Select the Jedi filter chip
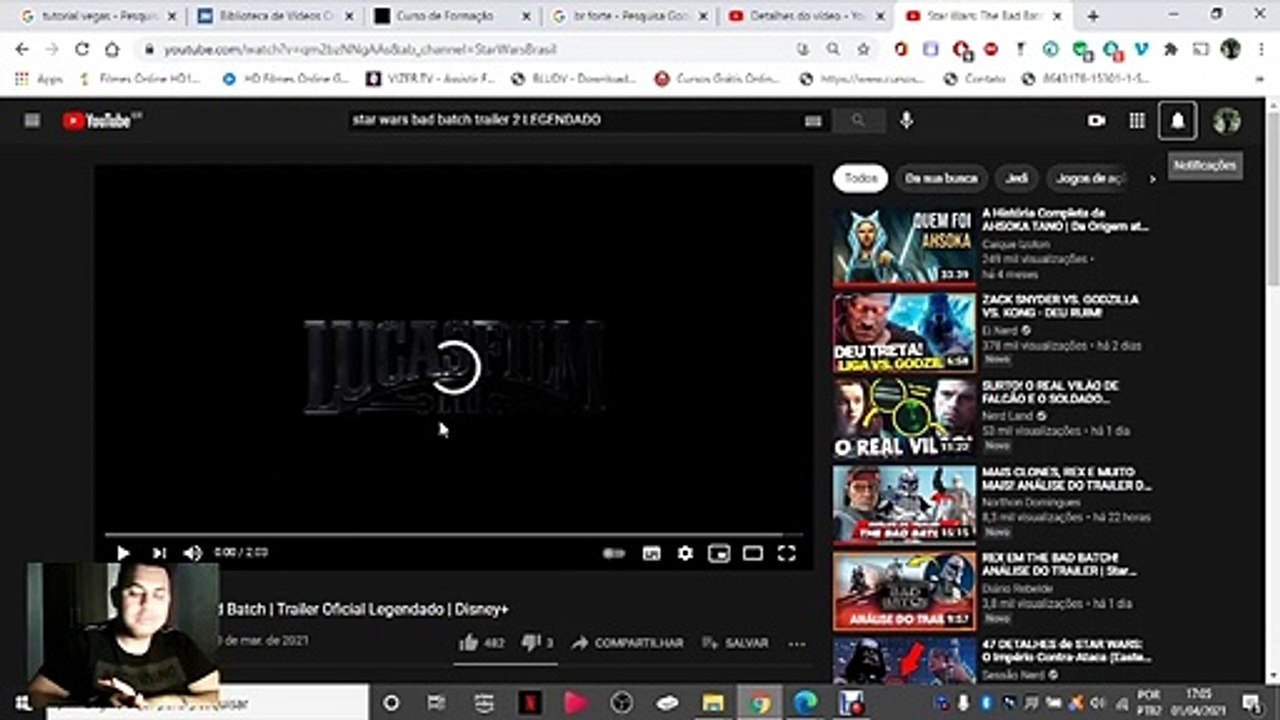The width and height of the screenshot is (1280, 720). pos(1016,178)
